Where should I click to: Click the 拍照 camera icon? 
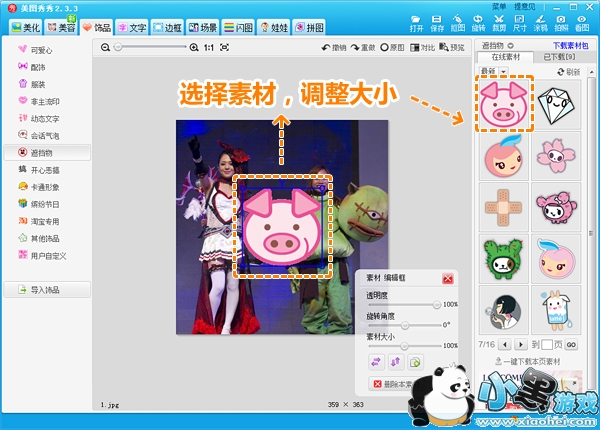point(561,23)
